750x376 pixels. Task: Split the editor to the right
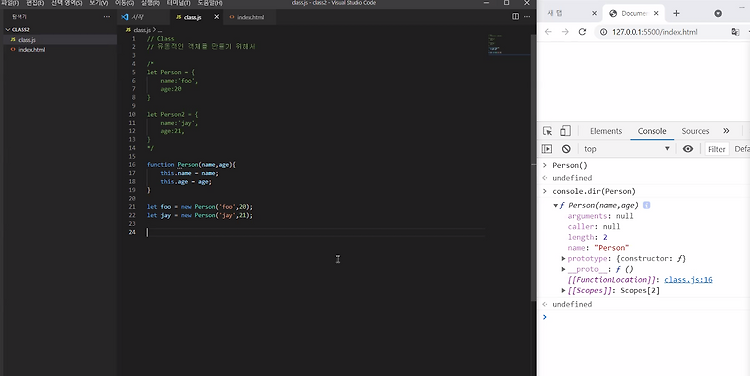coord(515,17)
